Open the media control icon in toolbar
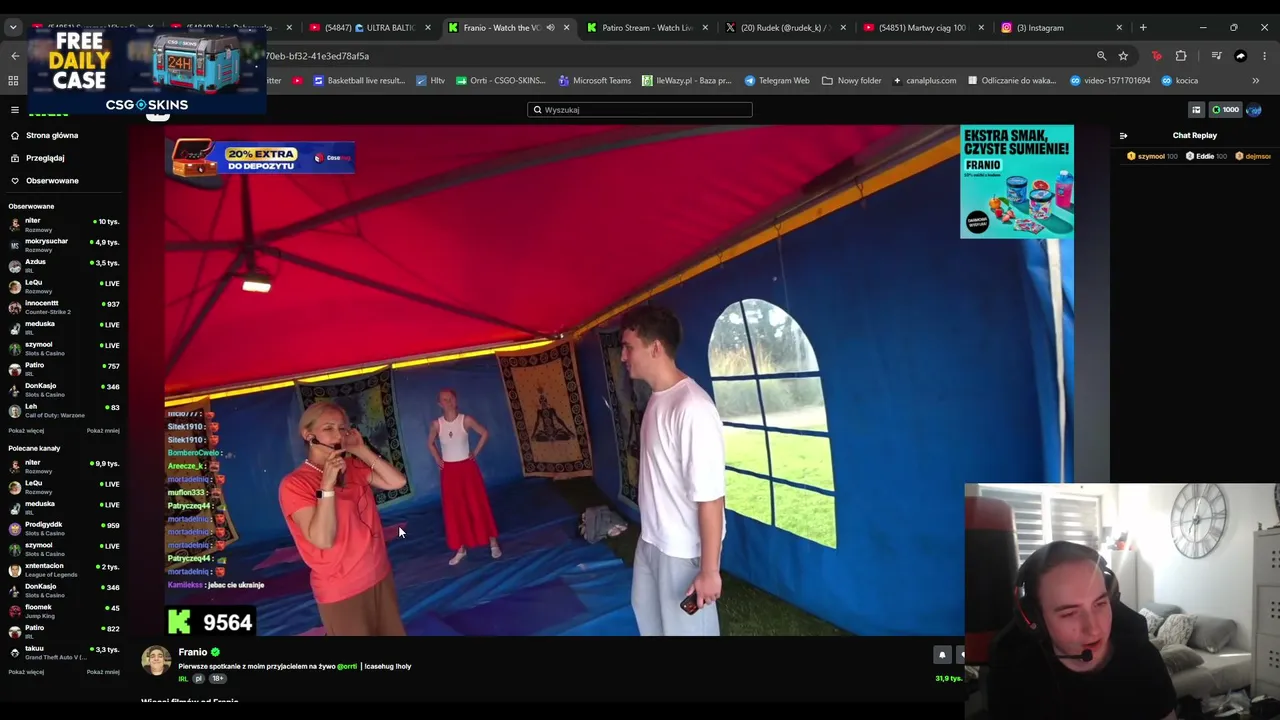The image size is (1280, 720). click(1216, 56)
